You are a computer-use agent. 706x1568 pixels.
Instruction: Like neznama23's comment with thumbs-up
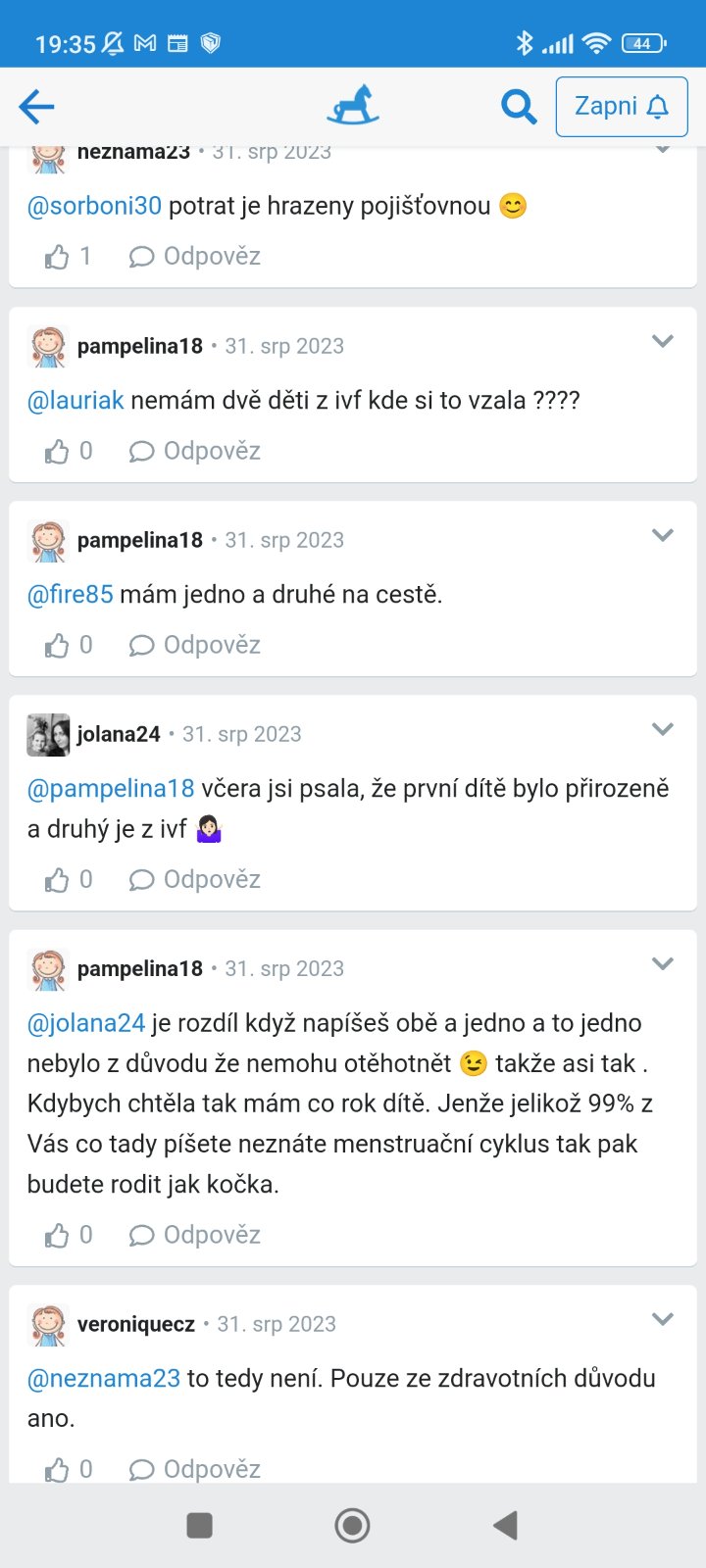[x=57, y=257]
